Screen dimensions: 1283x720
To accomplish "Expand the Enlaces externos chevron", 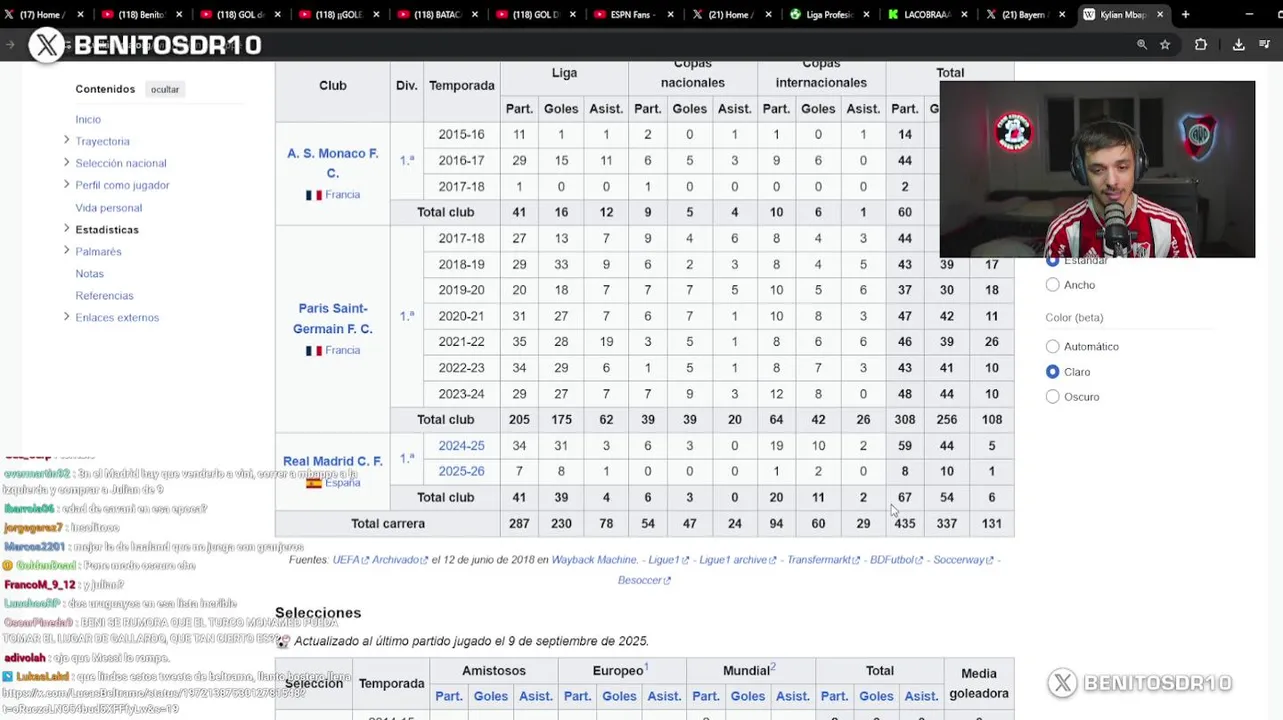I will pos(66,317).
